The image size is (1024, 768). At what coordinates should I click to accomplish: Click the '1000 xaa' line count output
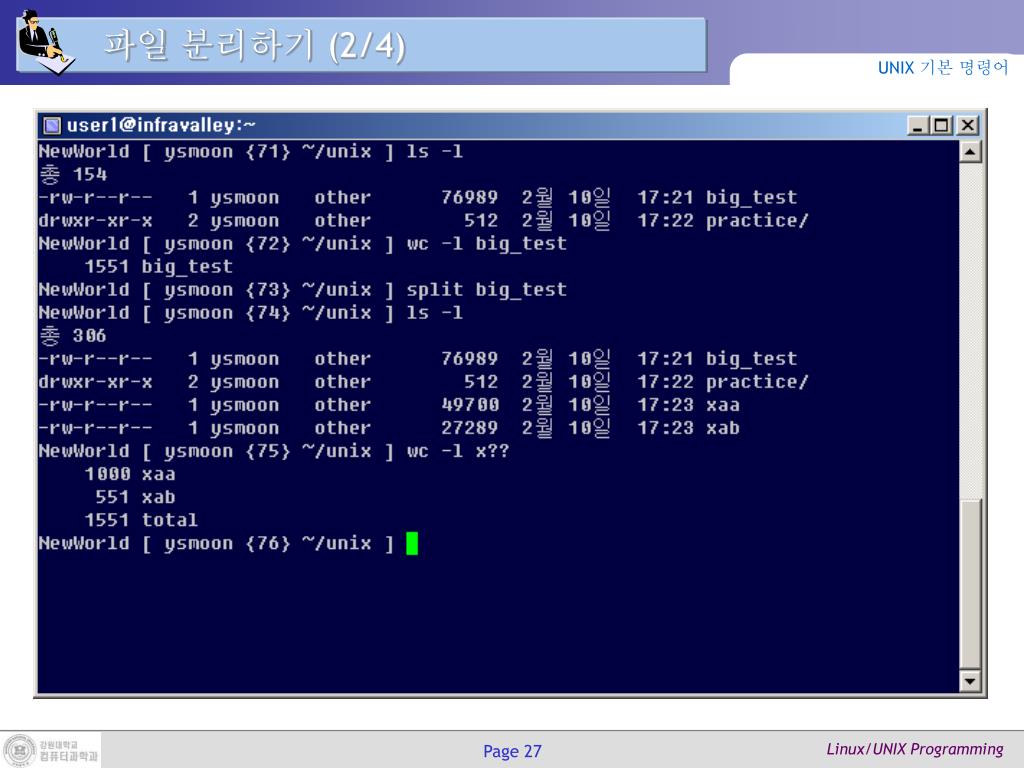[x=130, y=474]
